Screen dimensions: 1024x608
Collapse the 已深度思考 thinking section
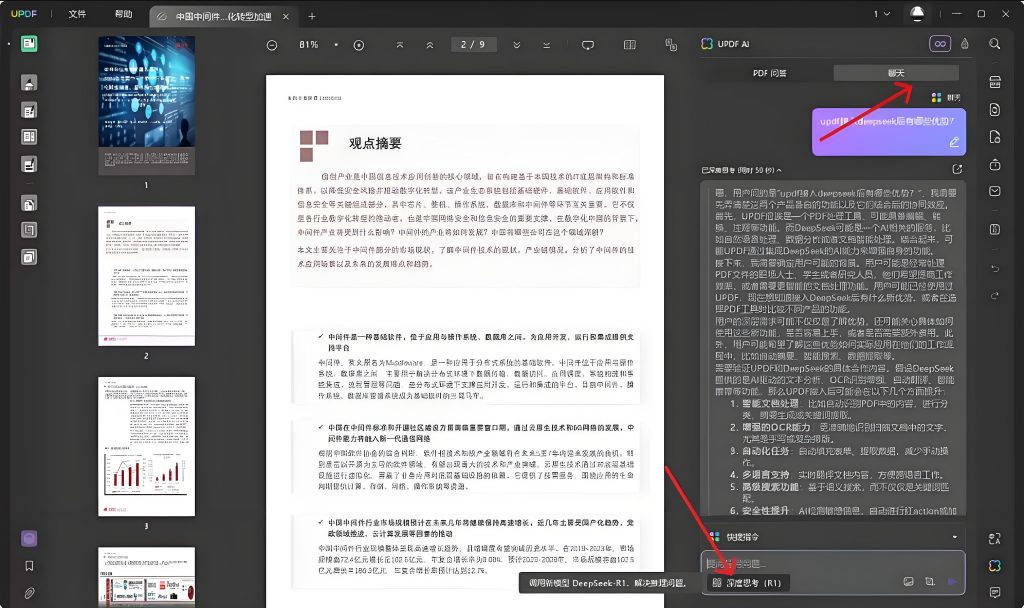741,170
